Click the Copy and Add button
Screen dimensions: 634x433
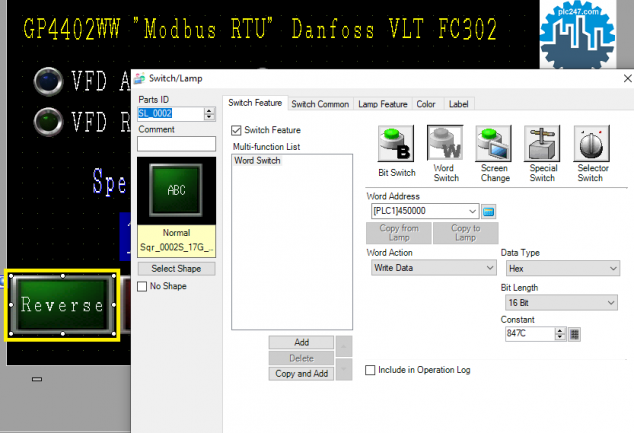[301, 374]
